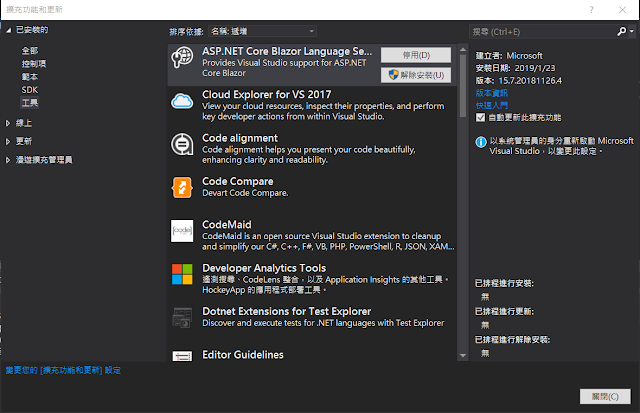Click the search magnifier icon
Viewport: 640px width, 413px height.
click(621, 31)
